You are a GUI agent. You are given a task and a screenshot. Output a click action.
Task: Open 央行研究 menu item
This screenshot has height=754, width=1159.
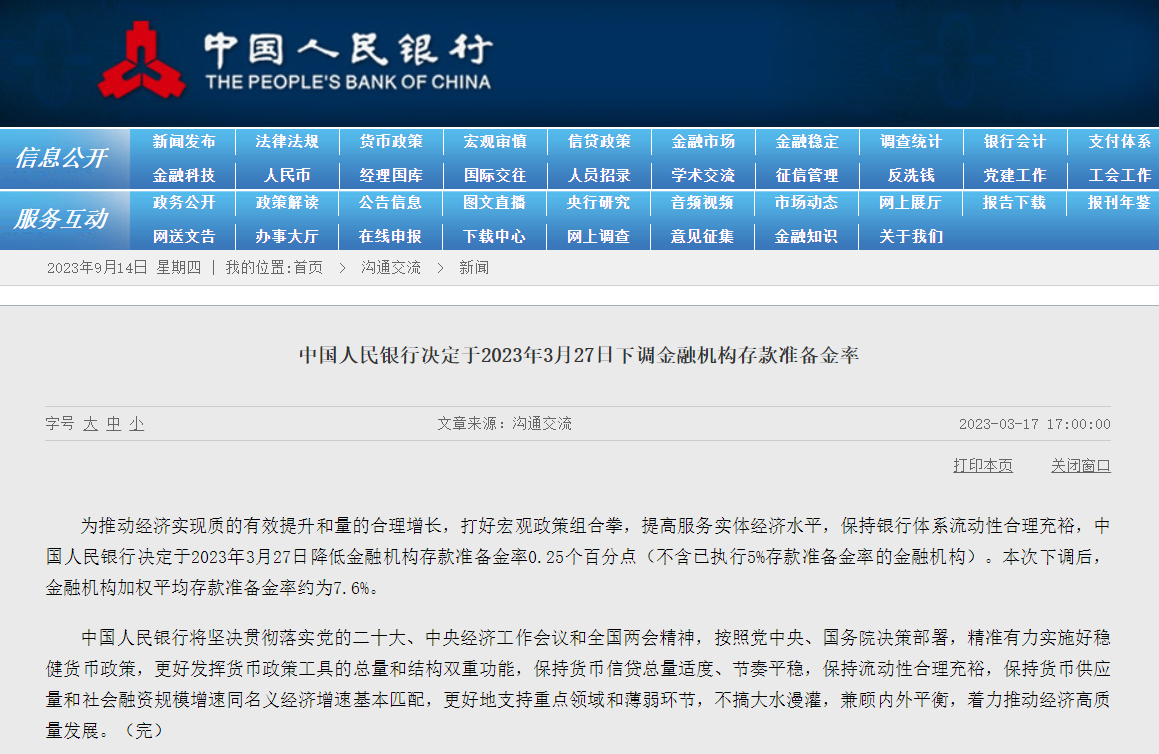599,203
